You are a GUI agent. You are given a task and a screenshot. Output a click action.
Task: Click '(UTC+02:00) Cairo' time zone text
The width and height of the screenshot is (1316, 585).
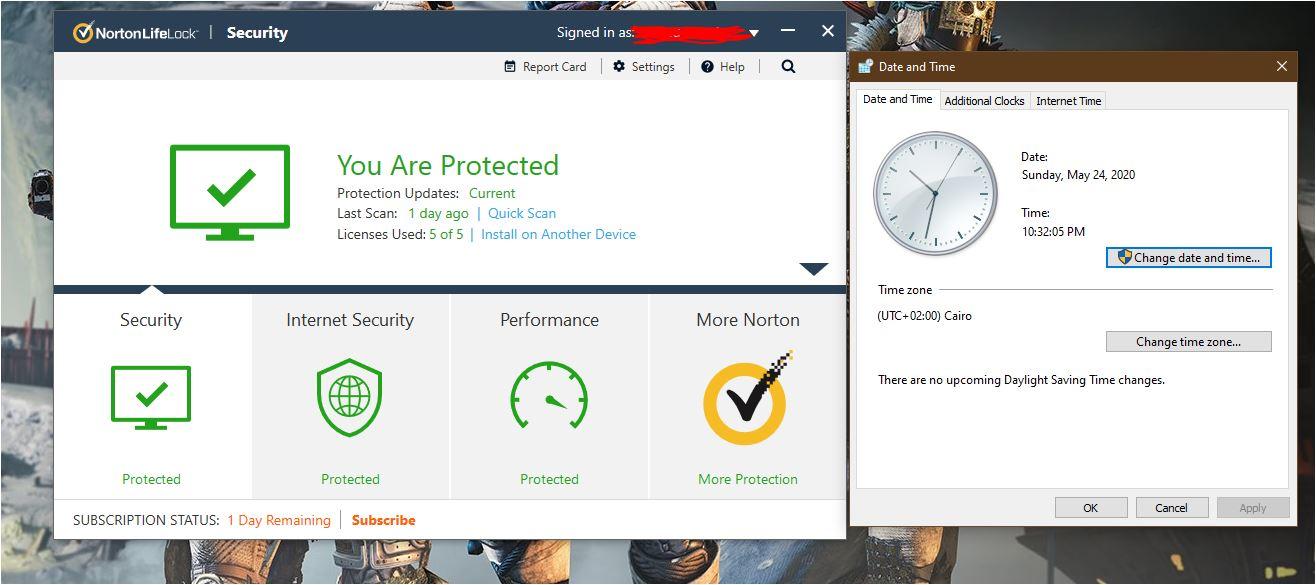click(925, 316)
